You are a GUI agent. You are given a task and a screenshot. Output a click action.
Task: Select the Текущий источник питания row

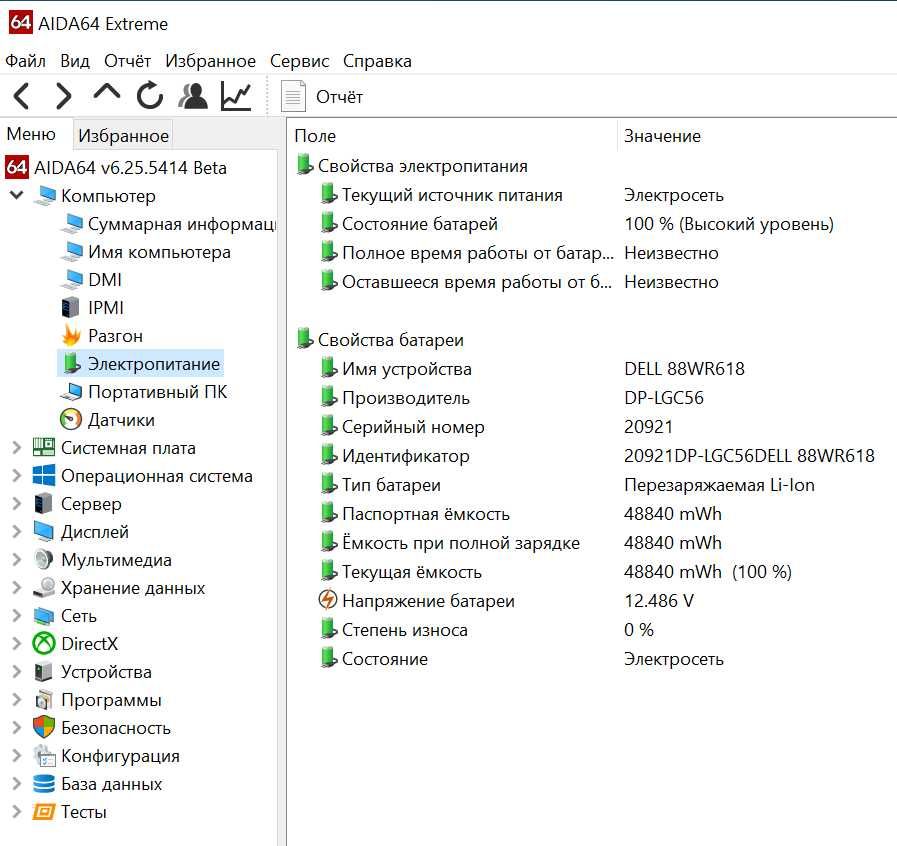click(x=592, y=195)
